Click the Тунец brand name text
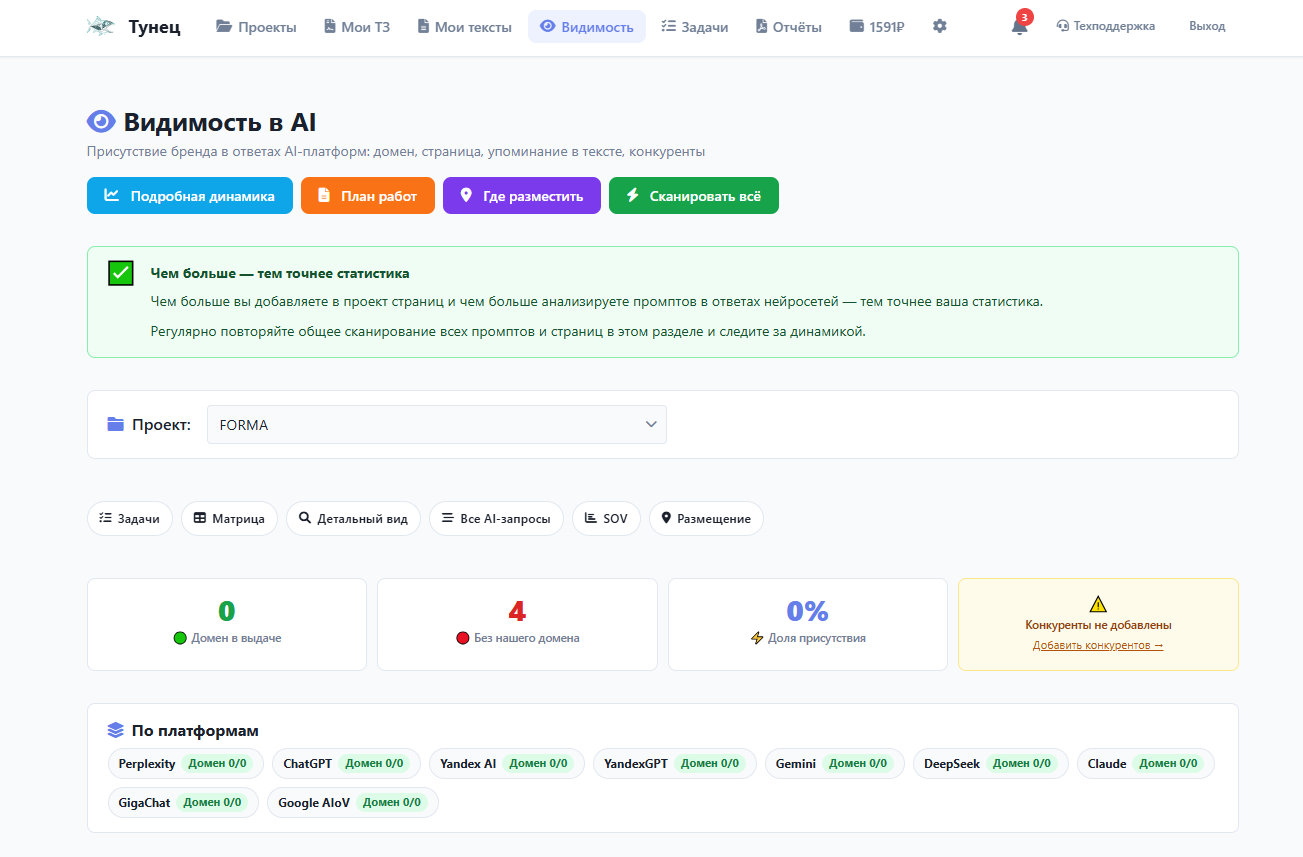The width and height of the screenshot is (1303, 857). coord(155,27)
